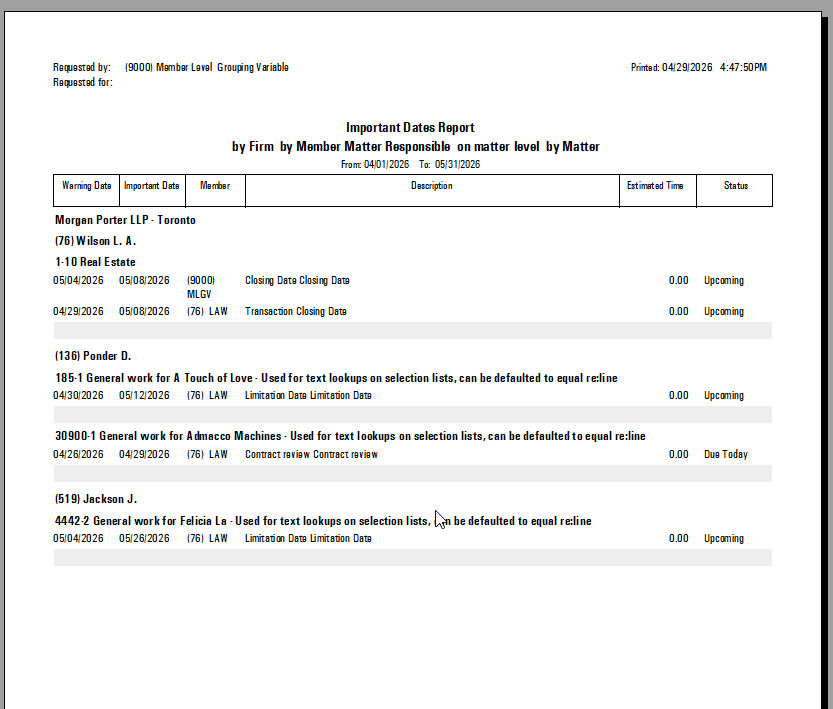Image resolution: width=833 pixels, height=709 pixels.
Task: Click the "Transaction Closing Date" description
Action: 296,311
